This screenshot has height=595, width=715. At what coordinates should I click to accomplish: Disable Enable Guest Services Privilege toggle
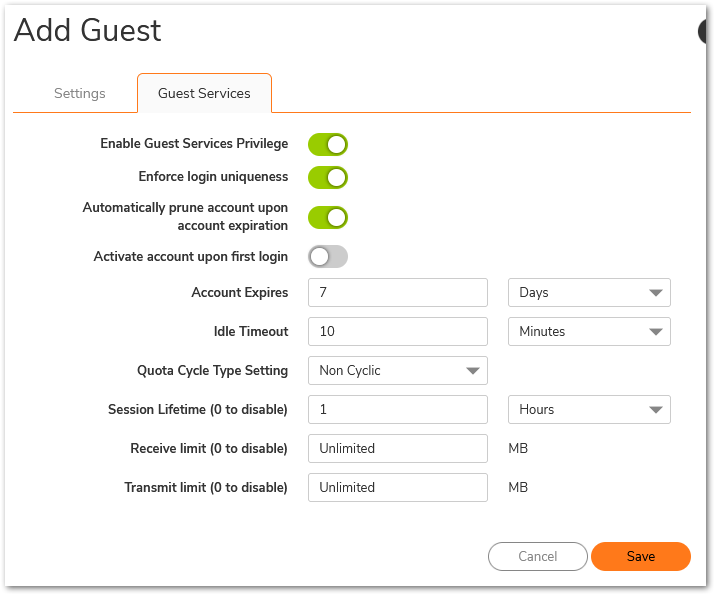327,144
